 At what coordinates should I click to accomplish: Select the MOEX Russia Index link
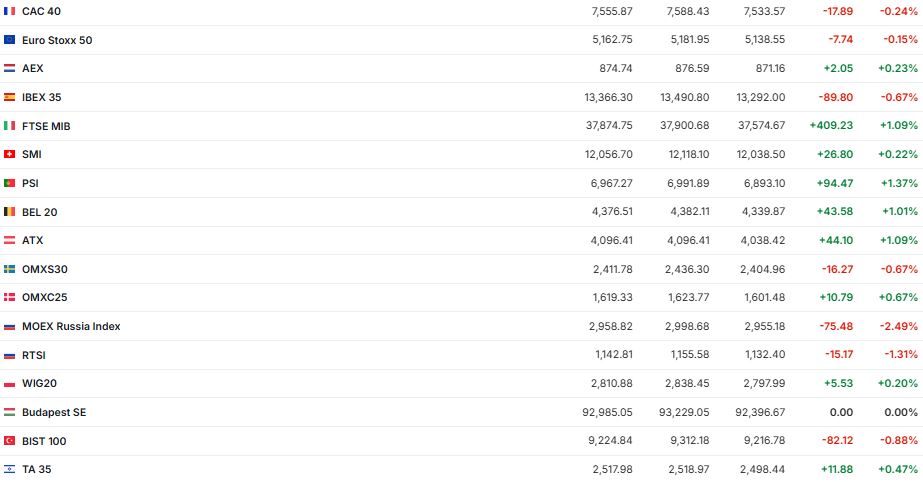click(71, 326)
